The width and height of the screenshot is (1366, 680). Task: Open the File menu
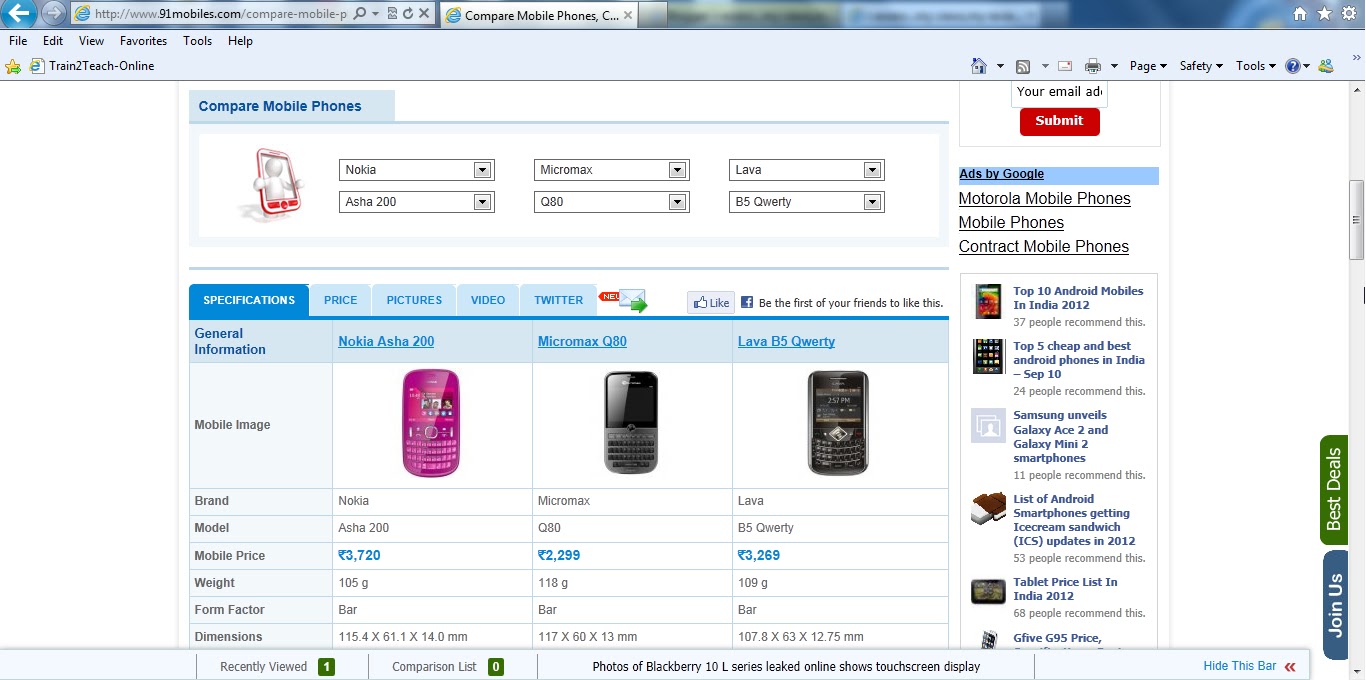click(18, 41)
